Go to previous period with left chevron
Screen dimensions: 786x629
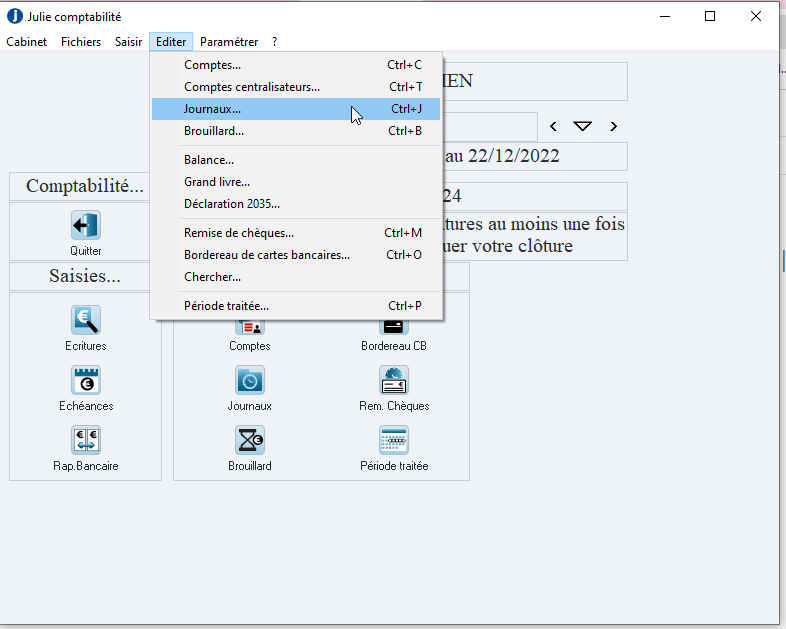[x=553, y=126]
